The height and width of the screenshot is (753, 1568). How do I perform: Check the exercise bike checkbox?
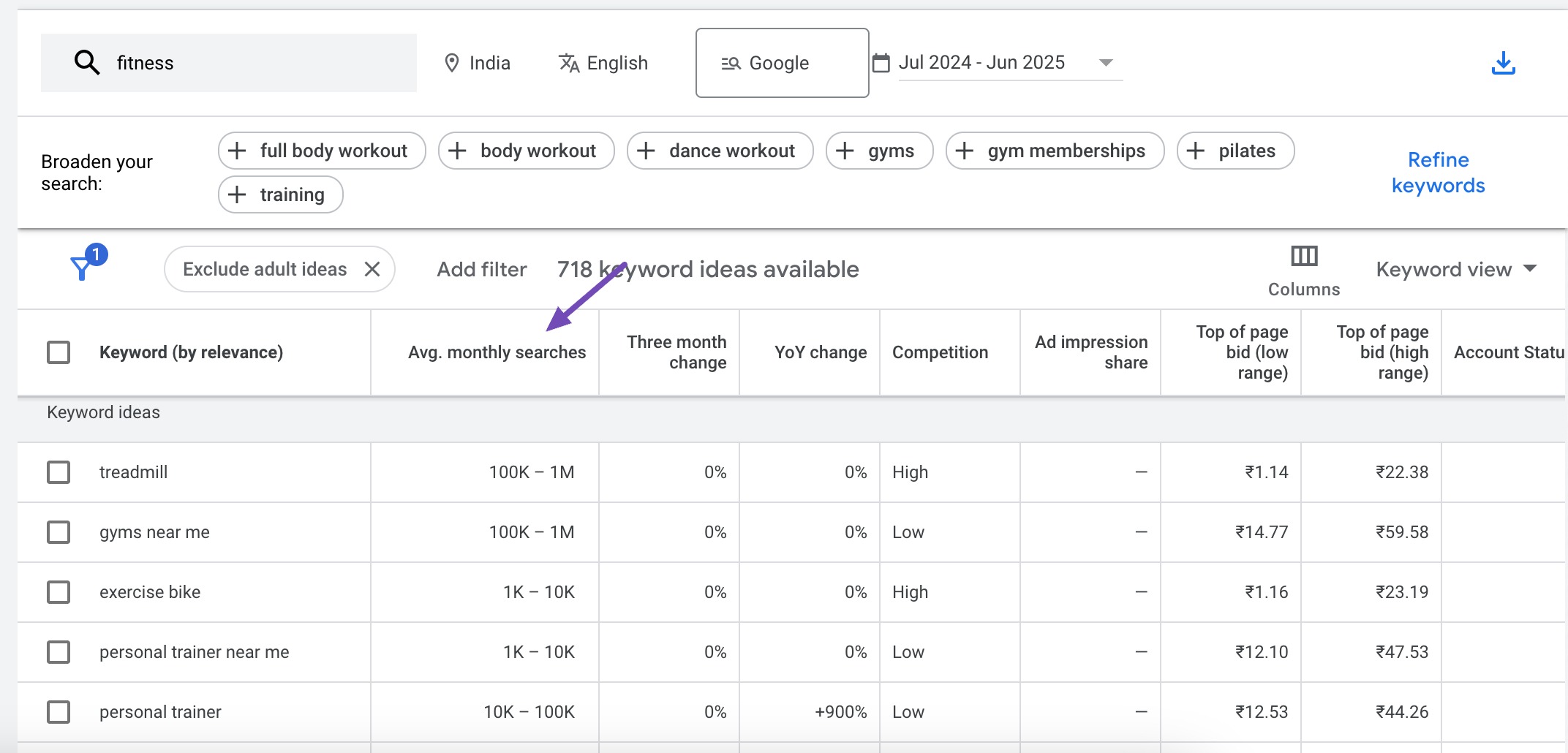point(59,592)
